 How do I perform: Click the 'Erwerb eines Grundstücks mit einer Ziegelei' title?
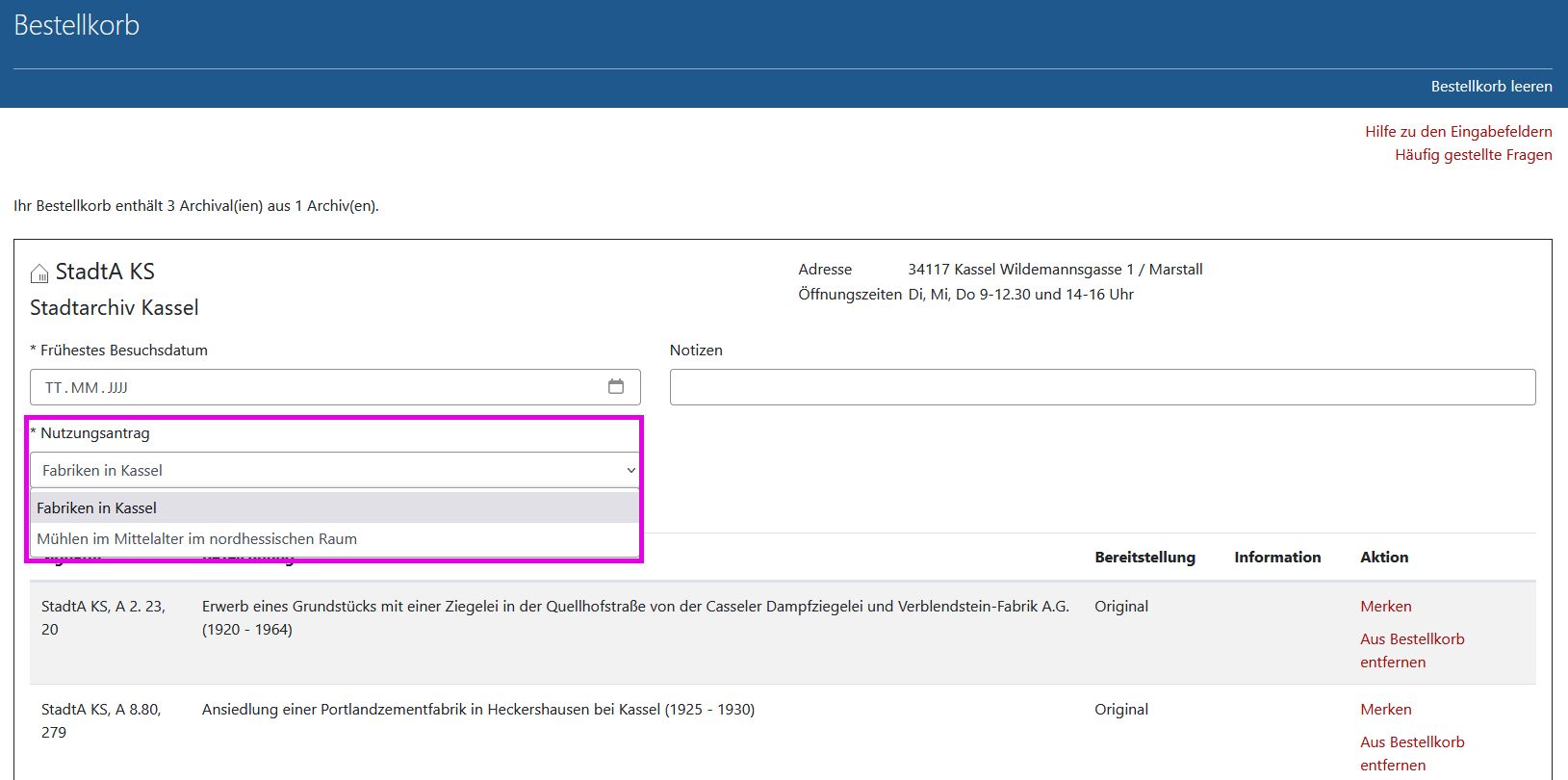click(635, 618)
